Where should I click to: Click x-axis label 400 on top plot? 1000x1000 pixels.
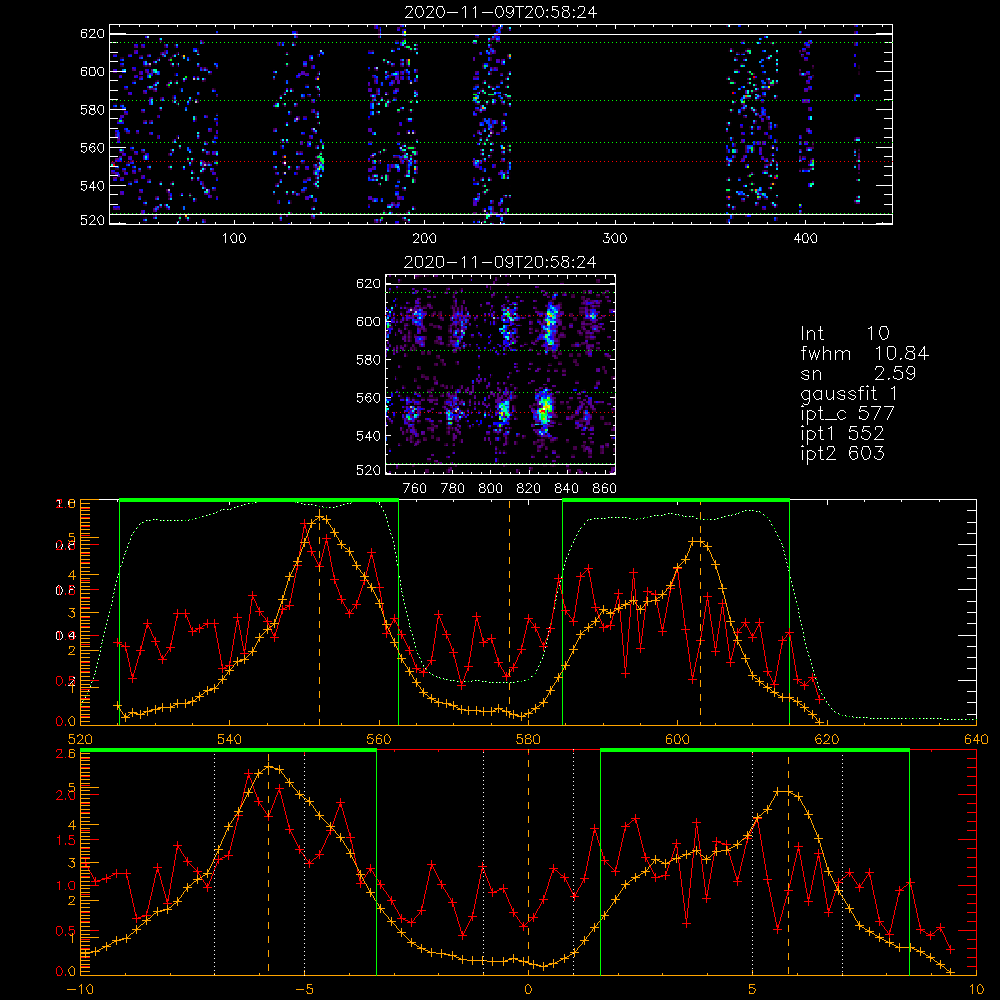(805, 239)
